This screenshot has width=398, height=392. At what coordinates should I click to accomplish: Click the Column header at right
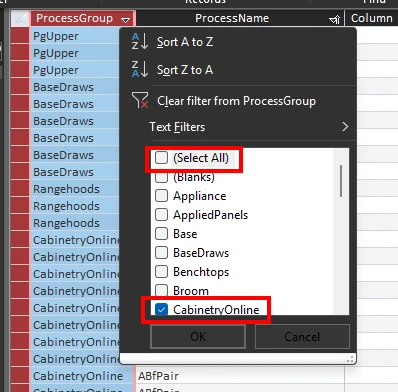(371, 18)
